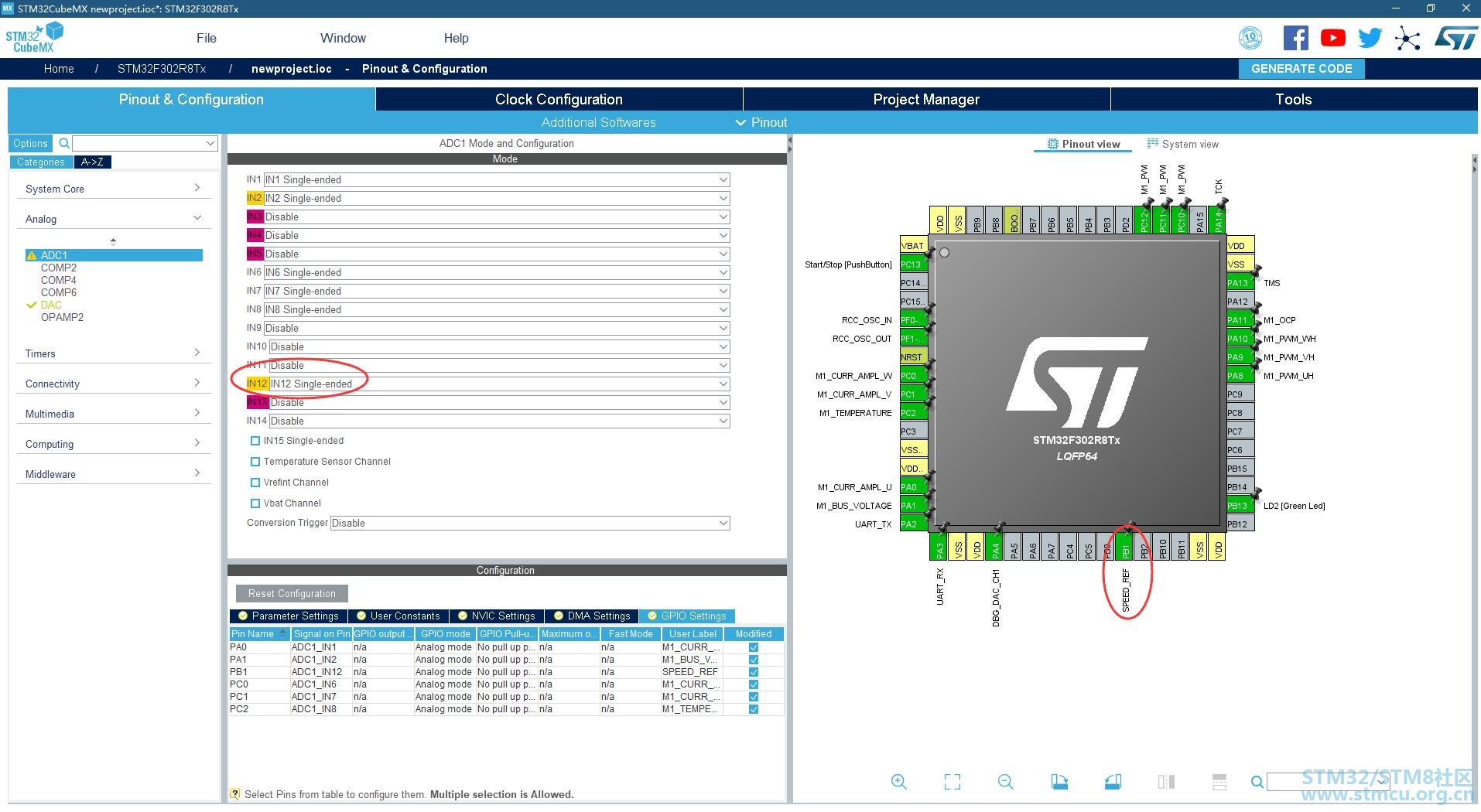Enable the Temperature Sensor Channel

tap(255, 462)
